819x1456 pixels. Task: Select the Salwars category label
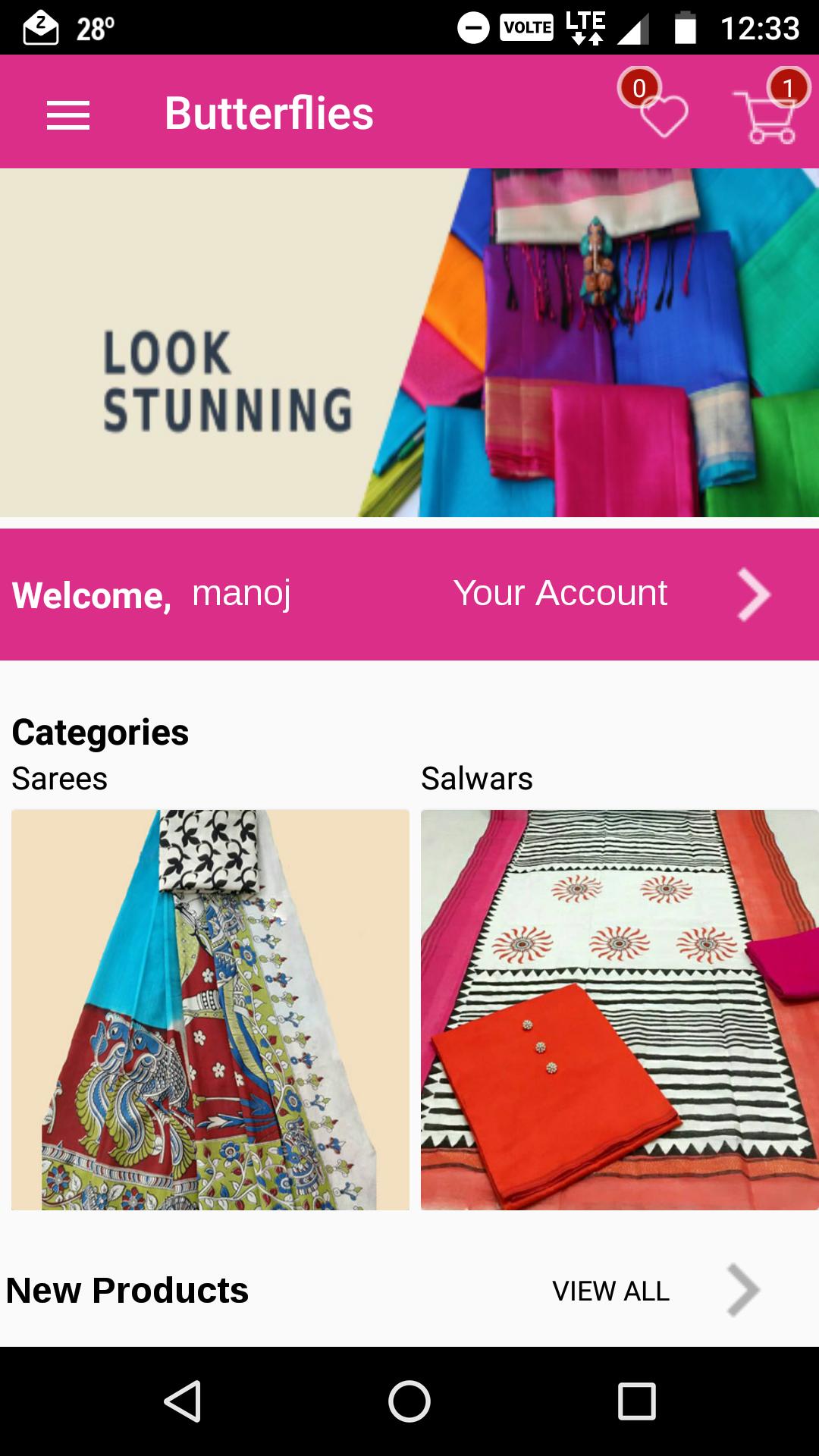click(477, 779)
